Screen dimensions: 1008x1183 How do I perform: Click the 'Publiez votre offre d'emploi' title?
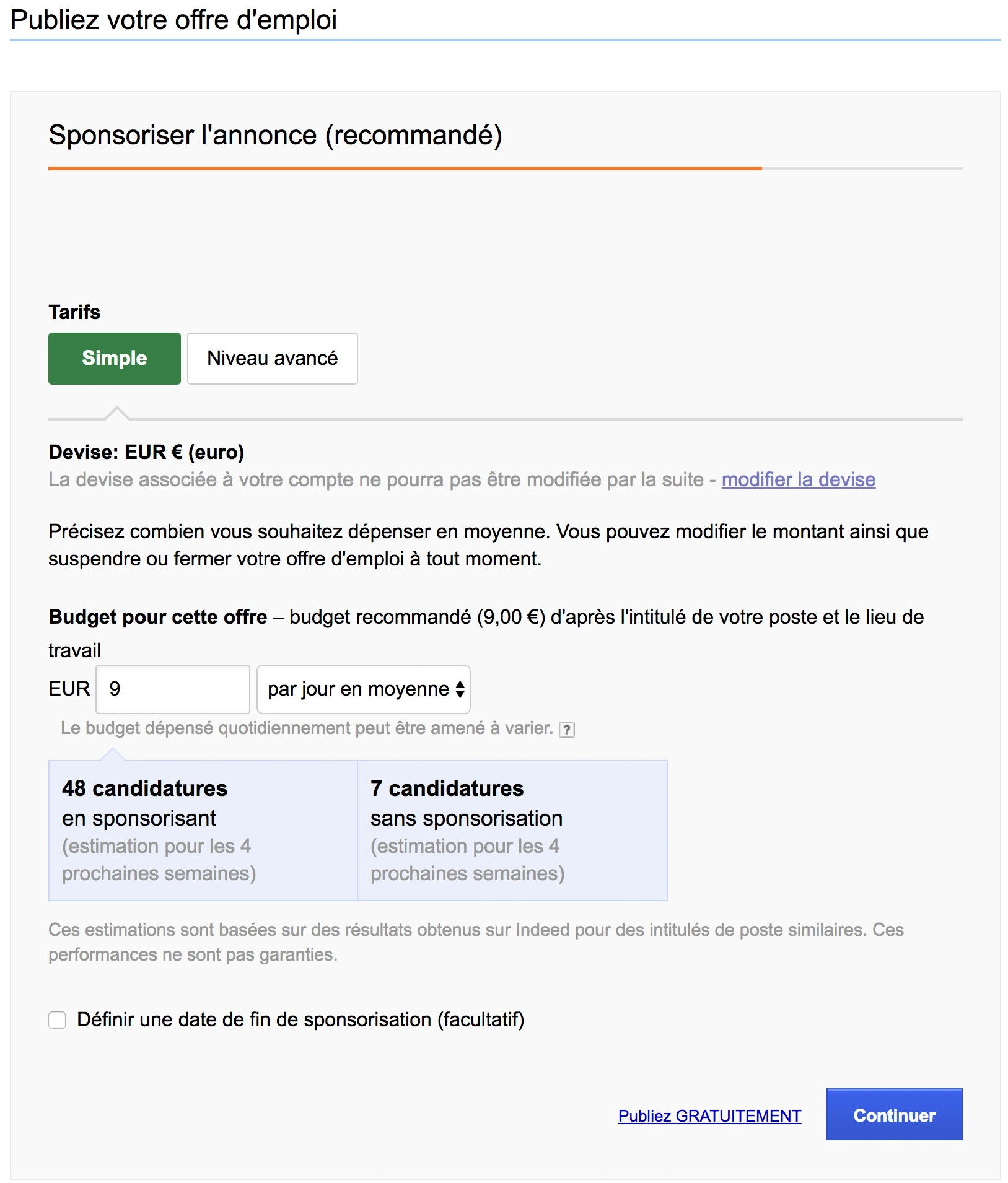point(173,20)
